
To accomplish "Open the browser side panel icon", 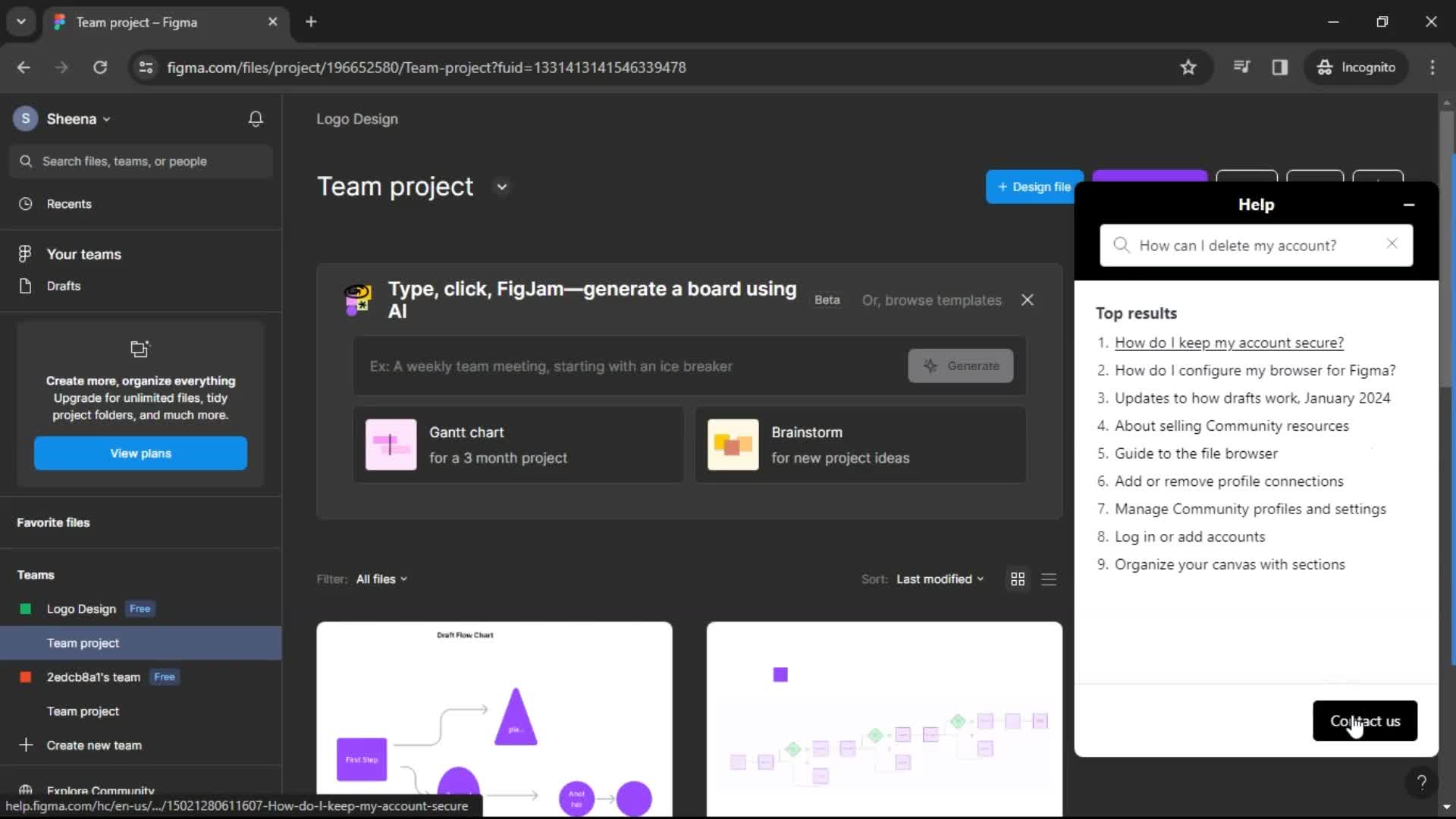I will [1280, 67].
